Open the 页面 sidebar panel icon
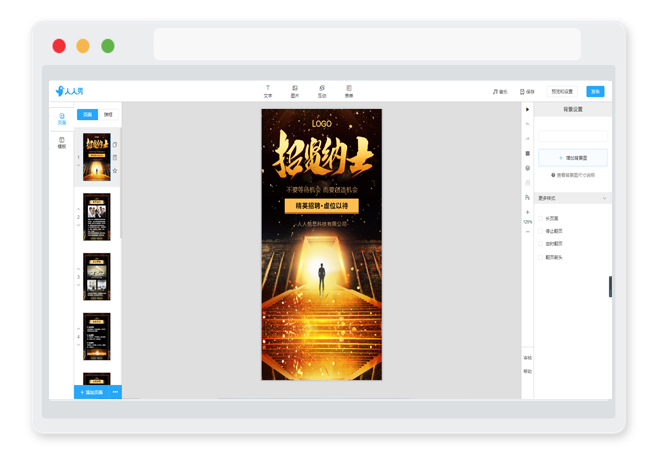This screenshot has height=460, width=660. 62,119
